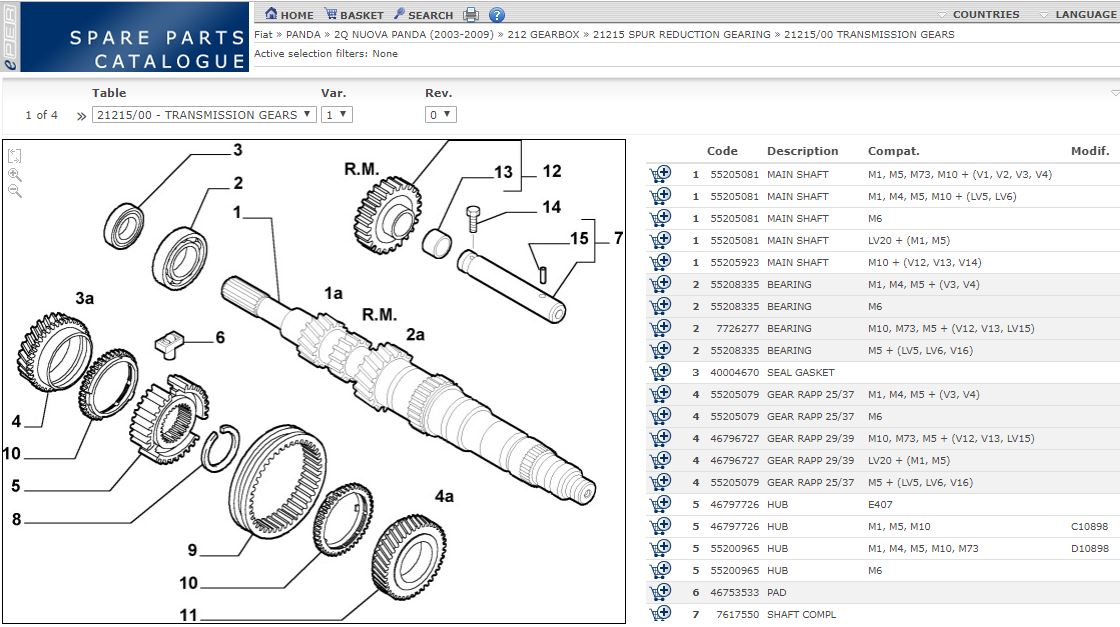Add SHAFT COMPL 7617550 to basket
The height and width of the screenshot is (627, 1120).
(660, 613)
